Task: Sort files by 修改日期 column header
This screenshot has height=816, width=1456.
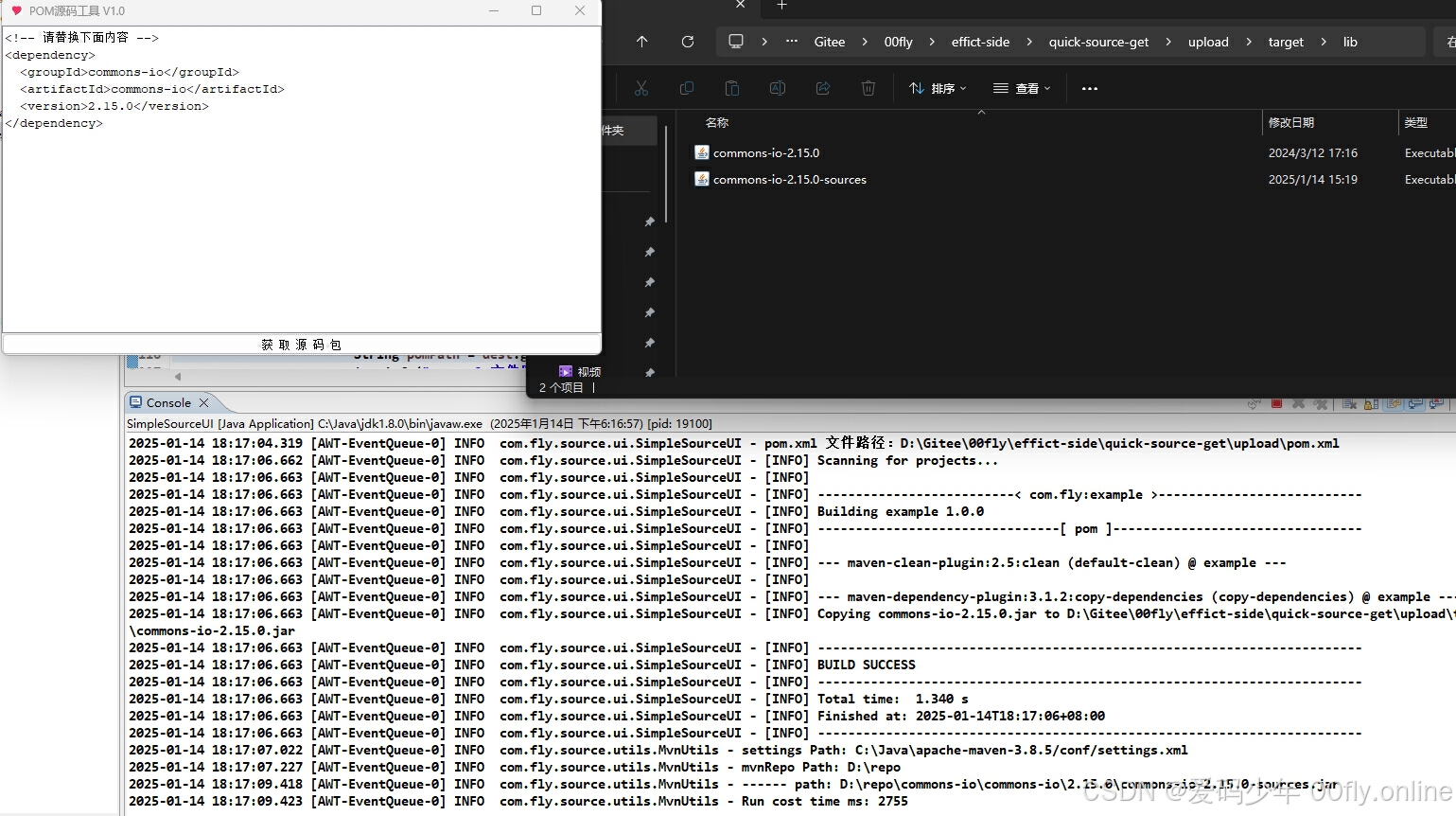Action: tap(1290, 122)
